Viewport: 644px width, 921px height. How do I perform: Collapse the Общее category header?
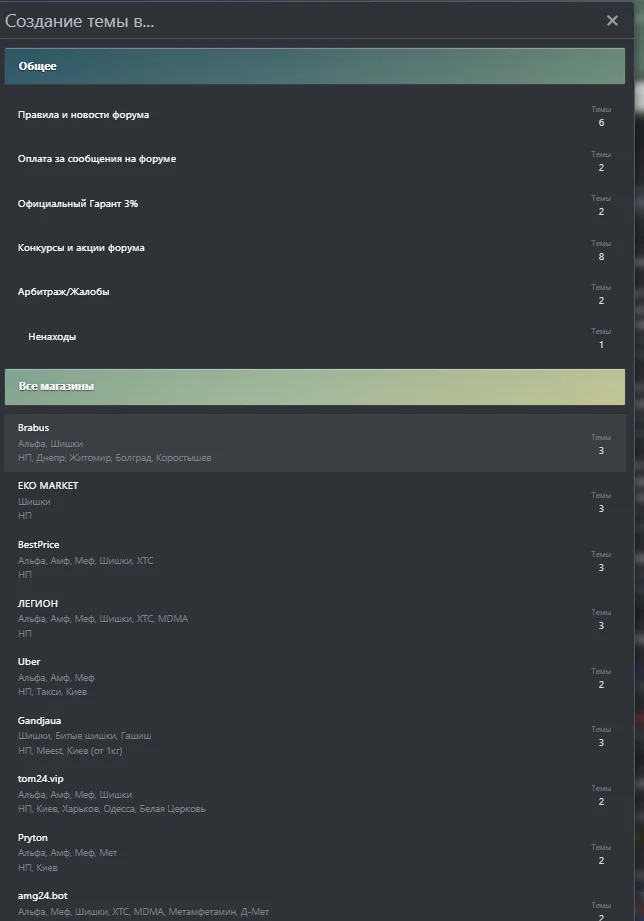pos(314,66)
